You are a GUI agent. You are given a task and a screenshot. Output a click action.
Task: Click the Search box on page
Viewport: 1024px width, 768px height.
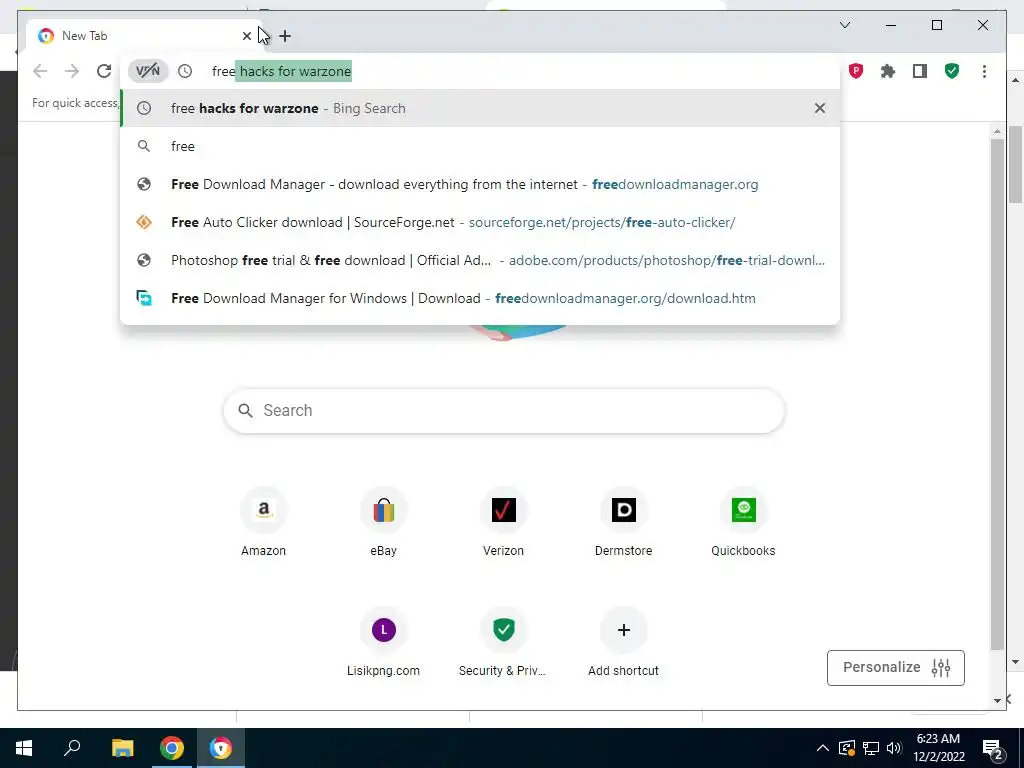pos(504,410)
